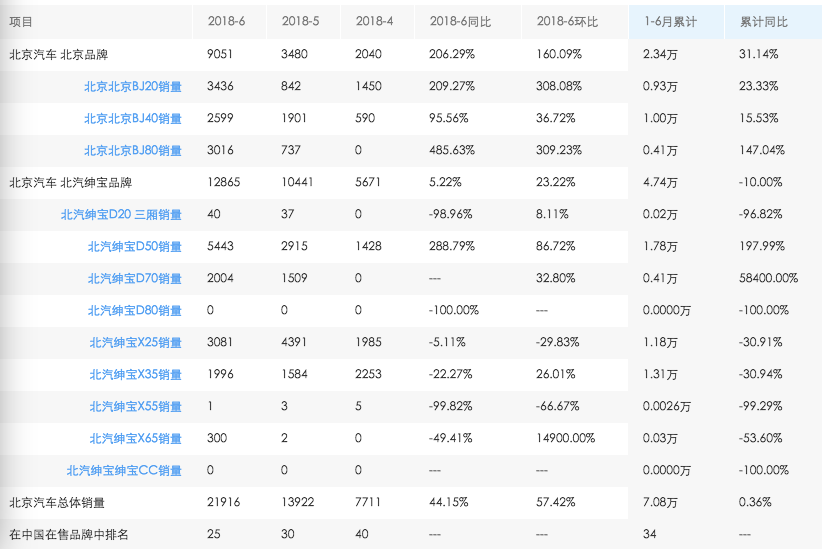Click the 项目 column header
Screen dimensions: 822x549
21,21
